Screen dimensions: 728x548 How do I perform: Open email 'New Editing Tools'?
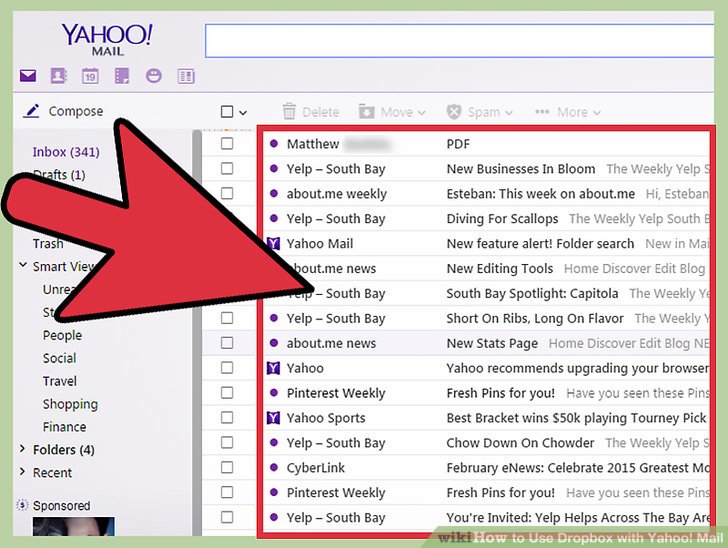point(500,268)
